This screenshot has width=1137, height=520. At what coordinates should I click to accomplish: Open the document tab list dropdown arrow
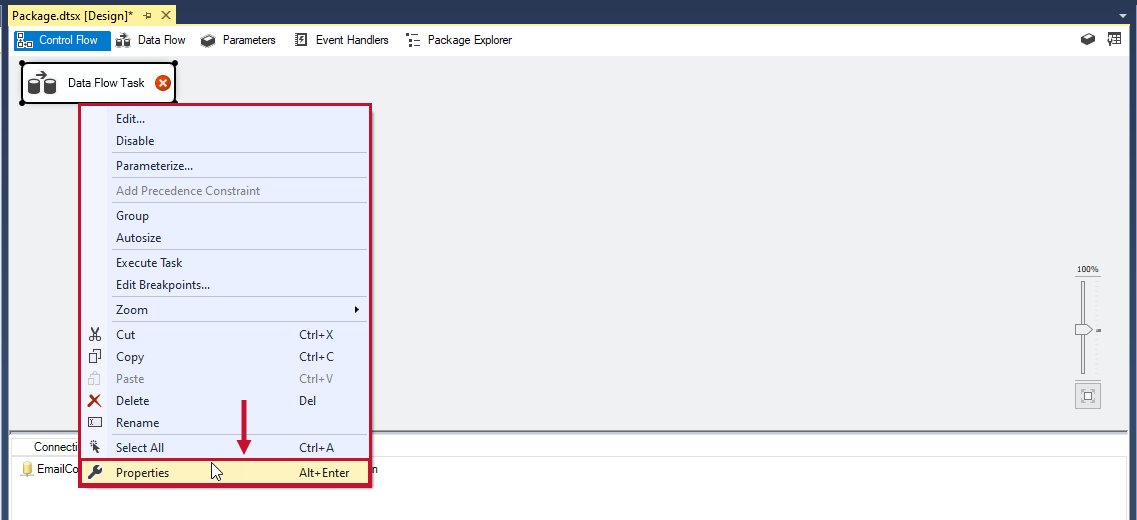pyautogui.click(x=1123, y=16)
